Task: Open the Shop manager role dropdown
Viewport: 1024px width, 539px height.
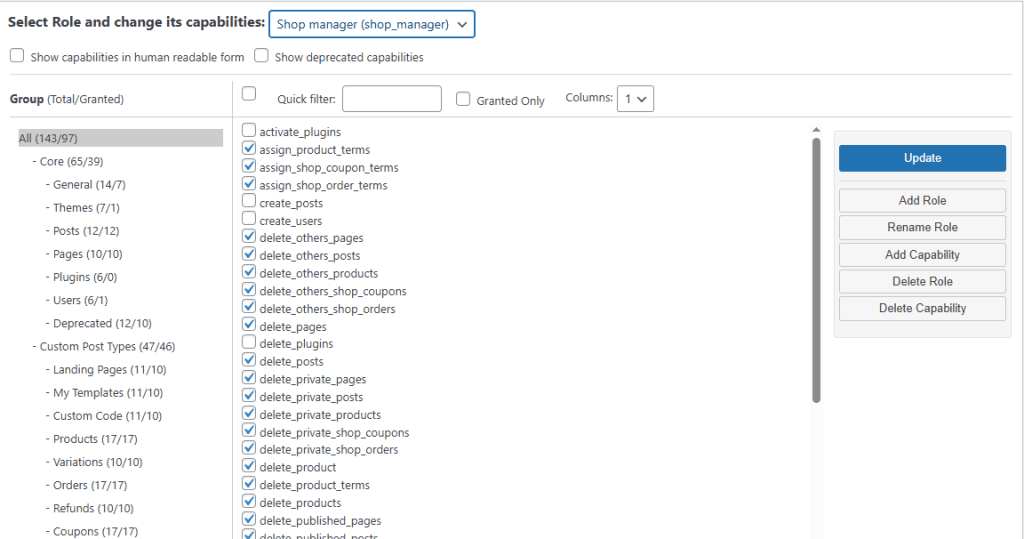Action: point(372,24)
